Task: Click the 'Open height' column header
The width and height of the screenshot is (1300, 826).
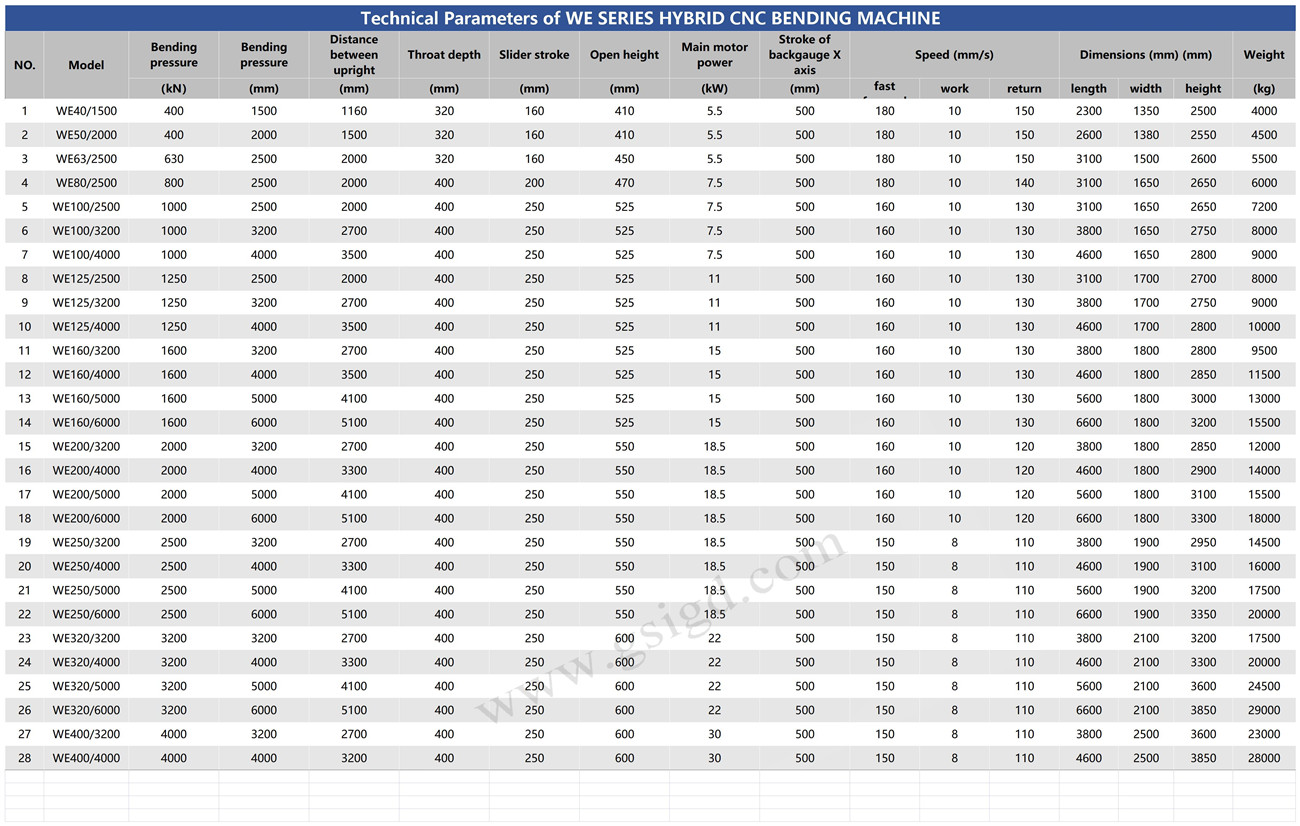Action: [624, 55]
